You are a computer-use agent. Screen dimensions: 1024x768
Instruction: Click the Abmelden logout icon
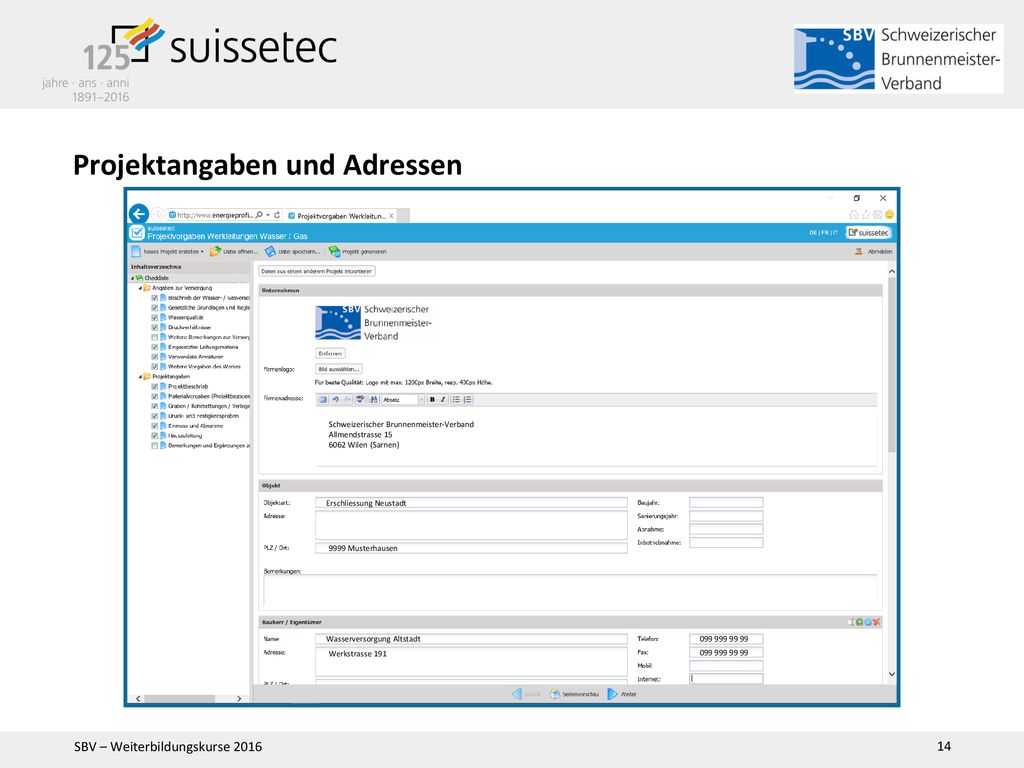pyautogui.click(x=859, y=251)
